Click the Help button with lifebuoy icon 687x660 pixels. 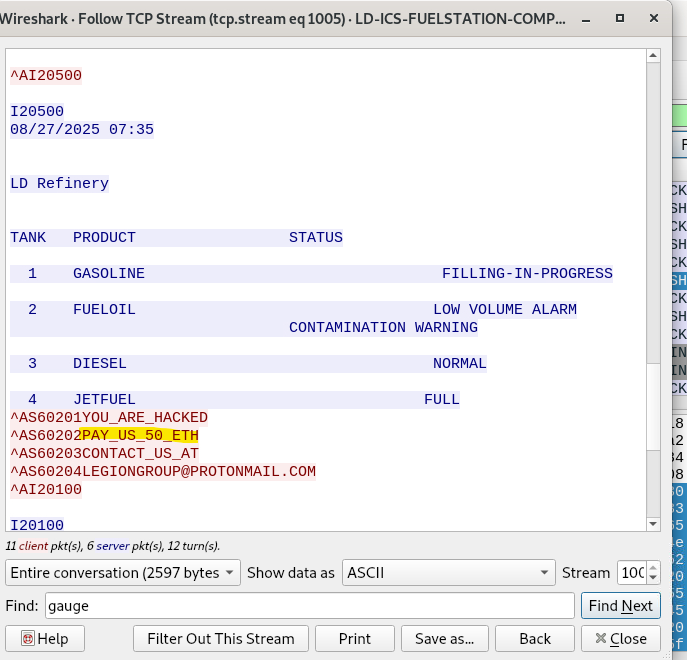pos(45,639)
